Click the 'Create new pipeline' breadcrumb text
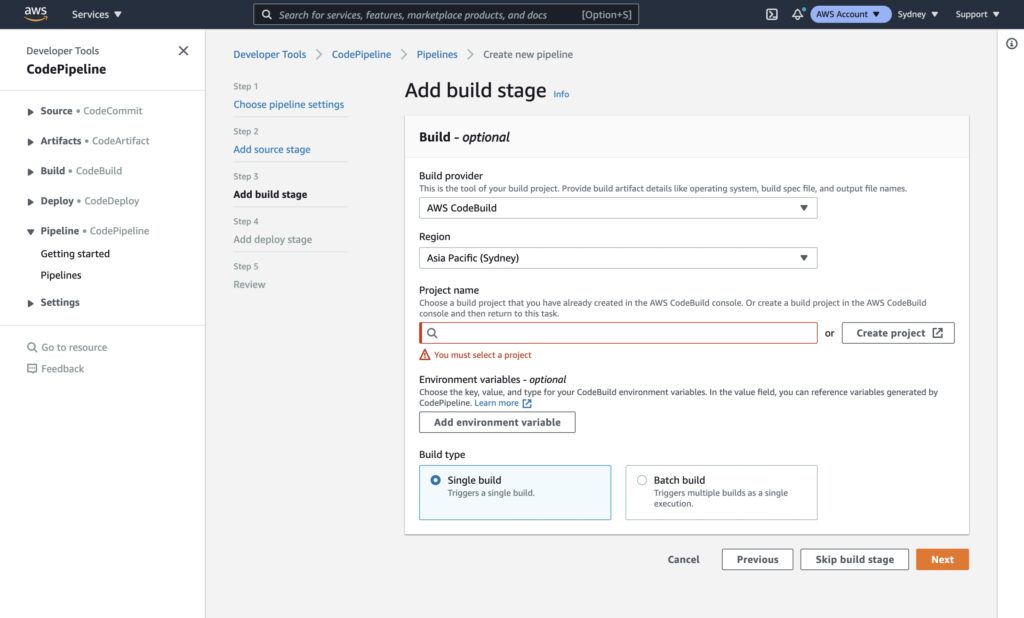This screenshot has width=1024, height=618. (x=528, y=54)
